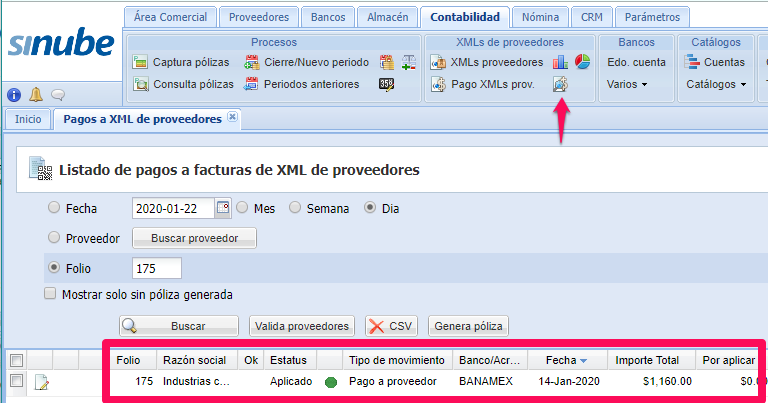This screenshot has height=403, width=768.
Task: Switch to Nómina tab
Action: 540,17
